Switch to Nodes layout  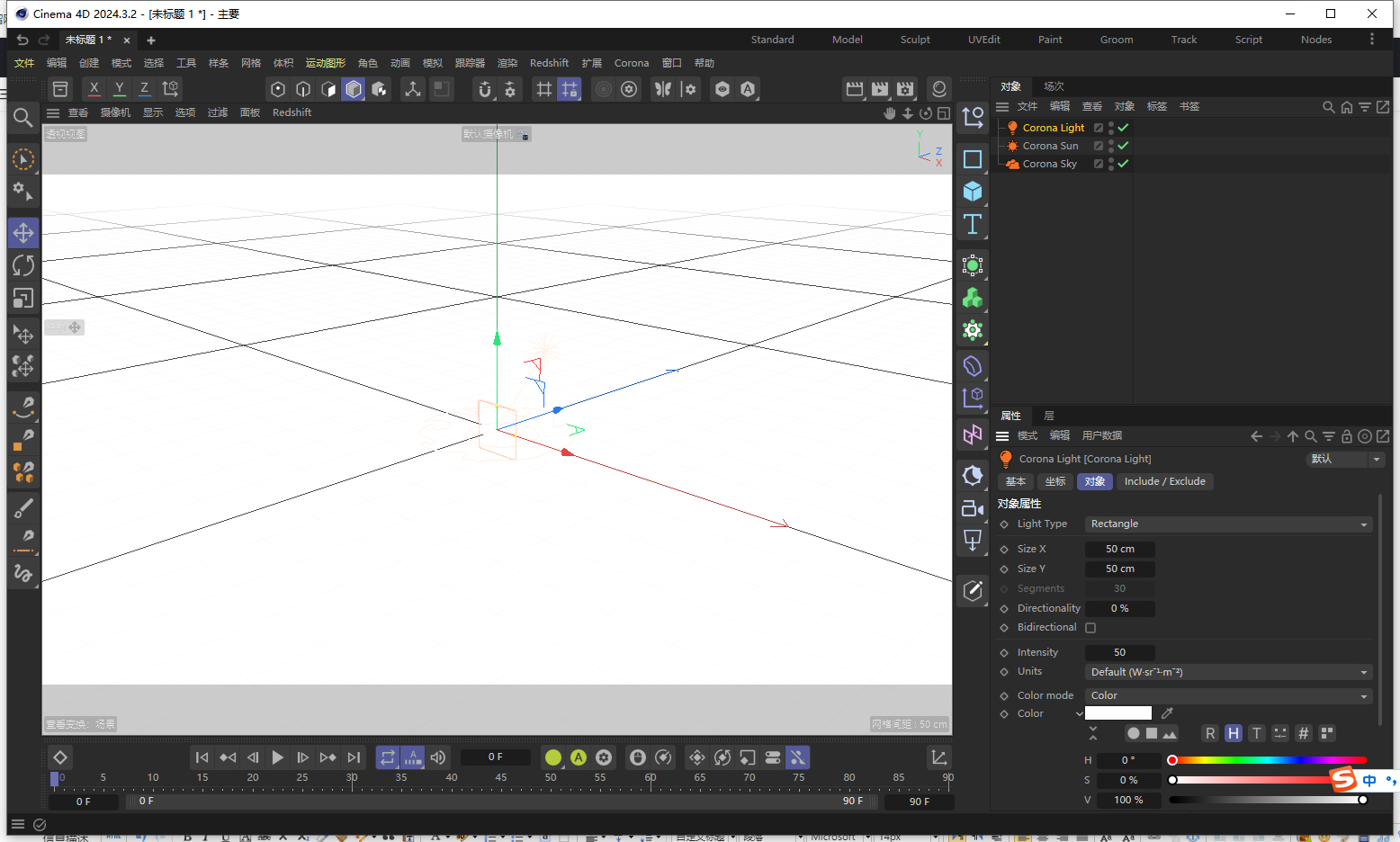click(x=1316, y=40)
